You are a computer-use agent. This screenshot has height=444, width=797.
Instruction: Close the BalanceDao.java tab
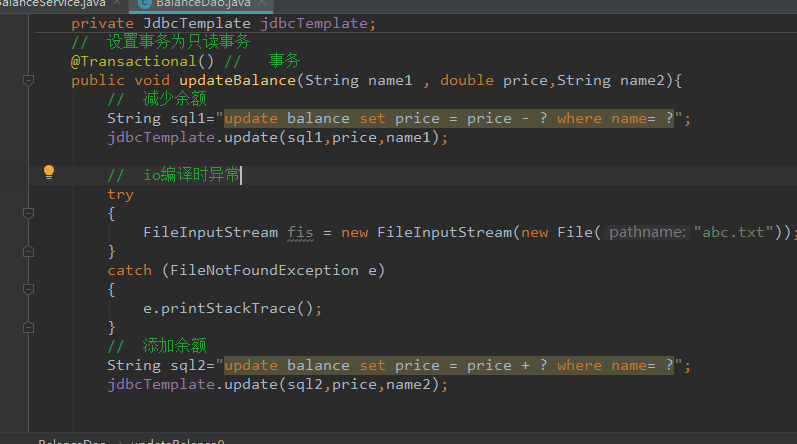pos(262,3)
